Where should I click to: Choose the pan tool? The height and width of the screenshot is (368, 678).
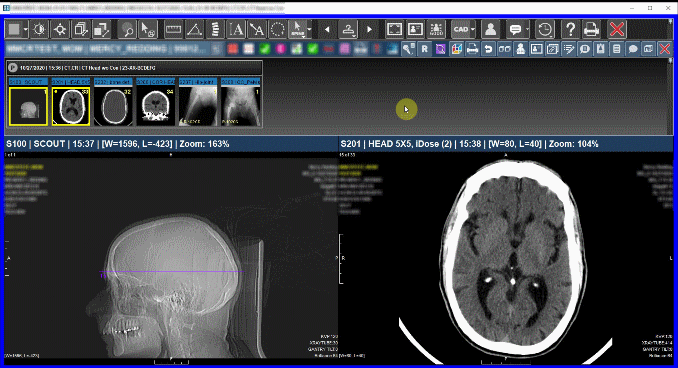pos(60,29)
